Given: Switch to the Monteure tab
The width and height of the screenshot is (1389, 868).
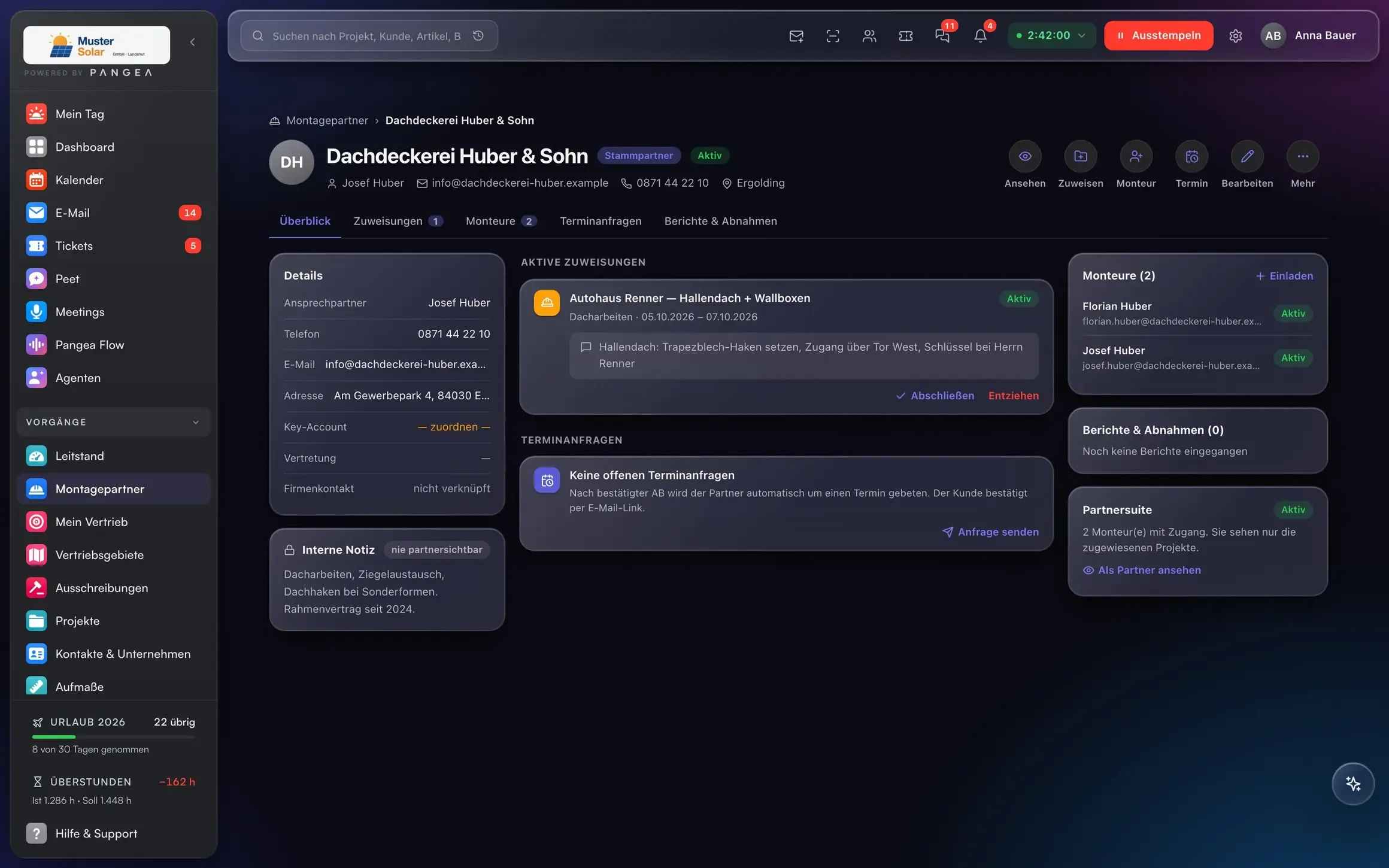Looking at the screenshot, I should [501, 221].
